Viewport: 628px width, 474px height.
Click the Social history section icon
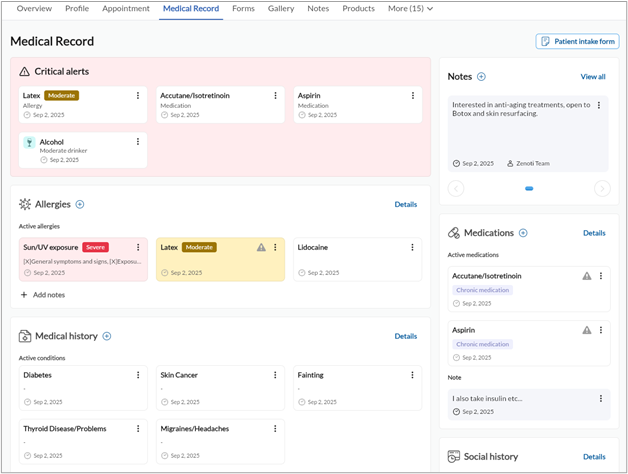tap(453, 456)
